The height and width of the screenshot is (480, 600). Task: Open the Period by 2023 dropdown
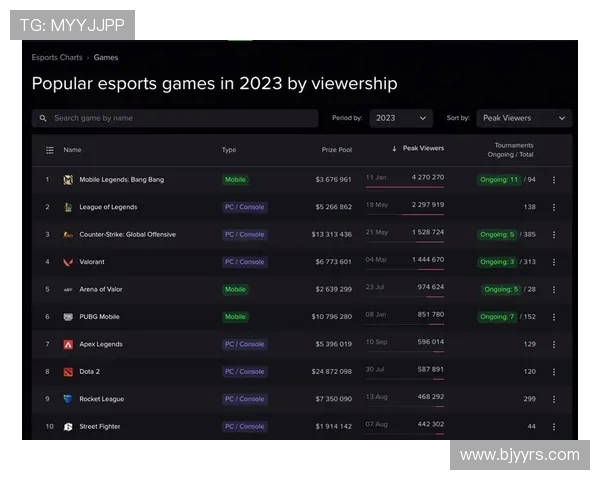(401, 118)
